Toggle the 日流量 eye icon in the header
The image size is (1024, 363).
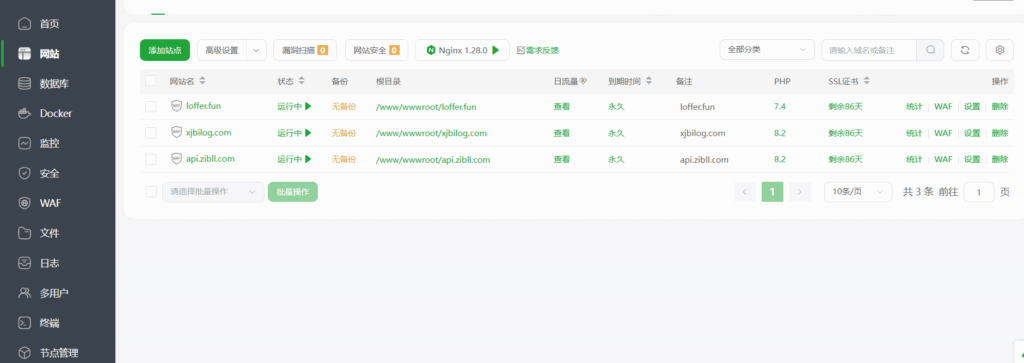tap(583, 81)
